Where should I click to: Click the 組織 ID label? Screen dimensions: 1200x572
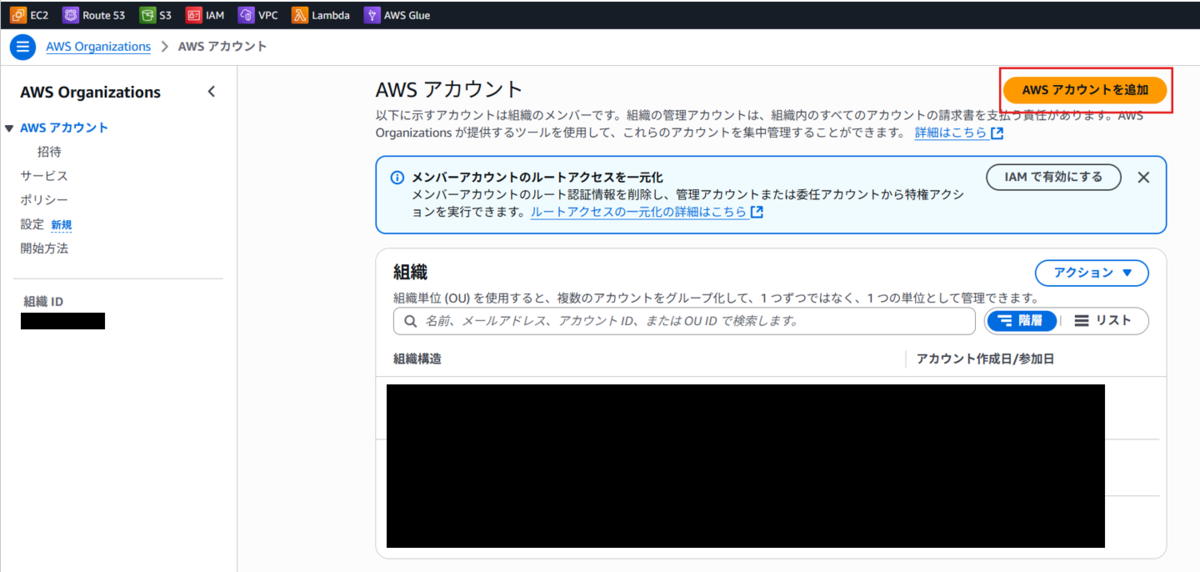pyautogui.click(x=43, y=302)
